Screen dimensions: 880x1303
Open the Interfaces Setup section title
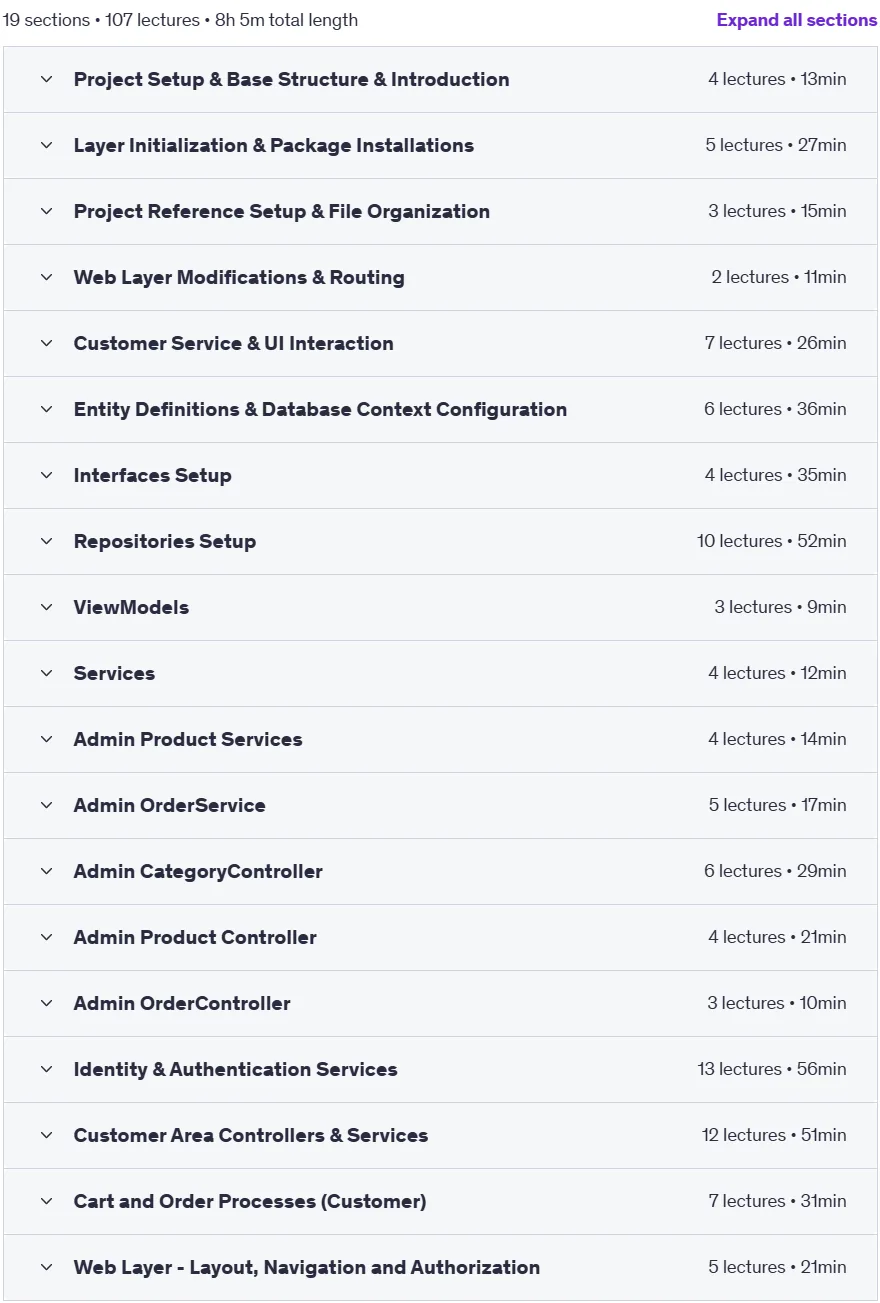click(153, 475)
